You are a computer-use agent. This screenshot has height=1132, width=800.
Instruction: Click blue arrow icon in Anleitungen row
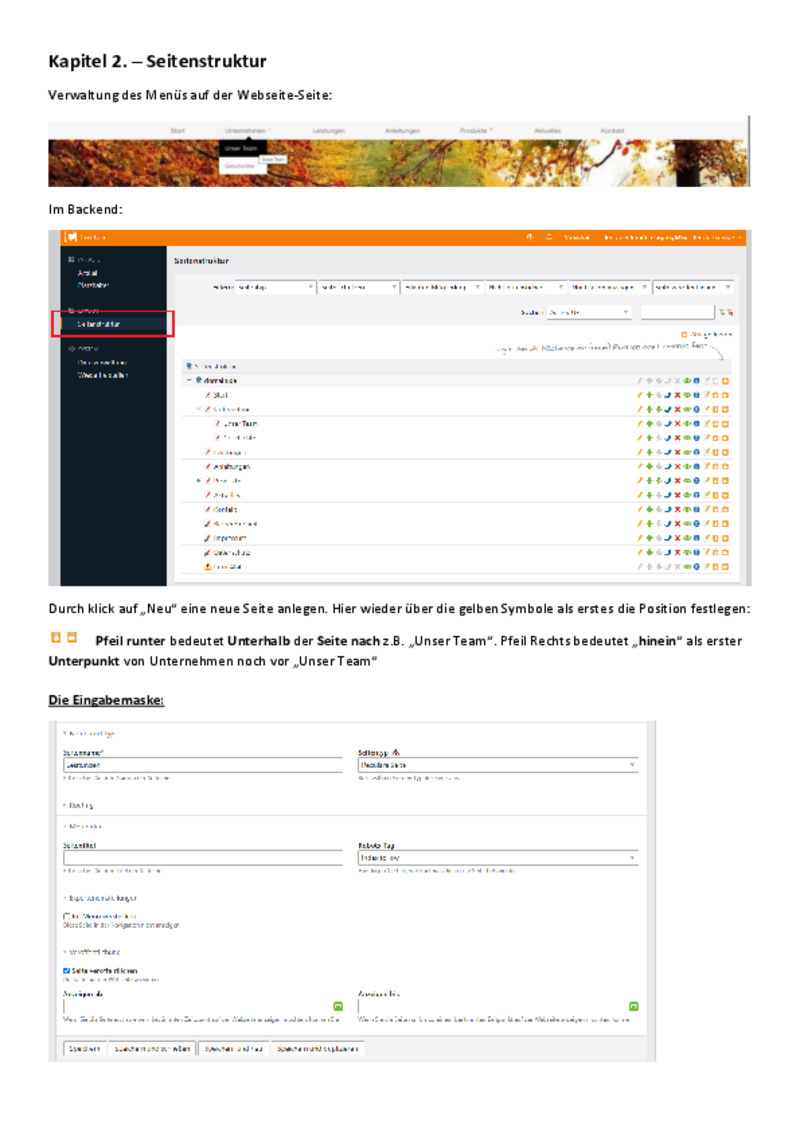[668, 466]
